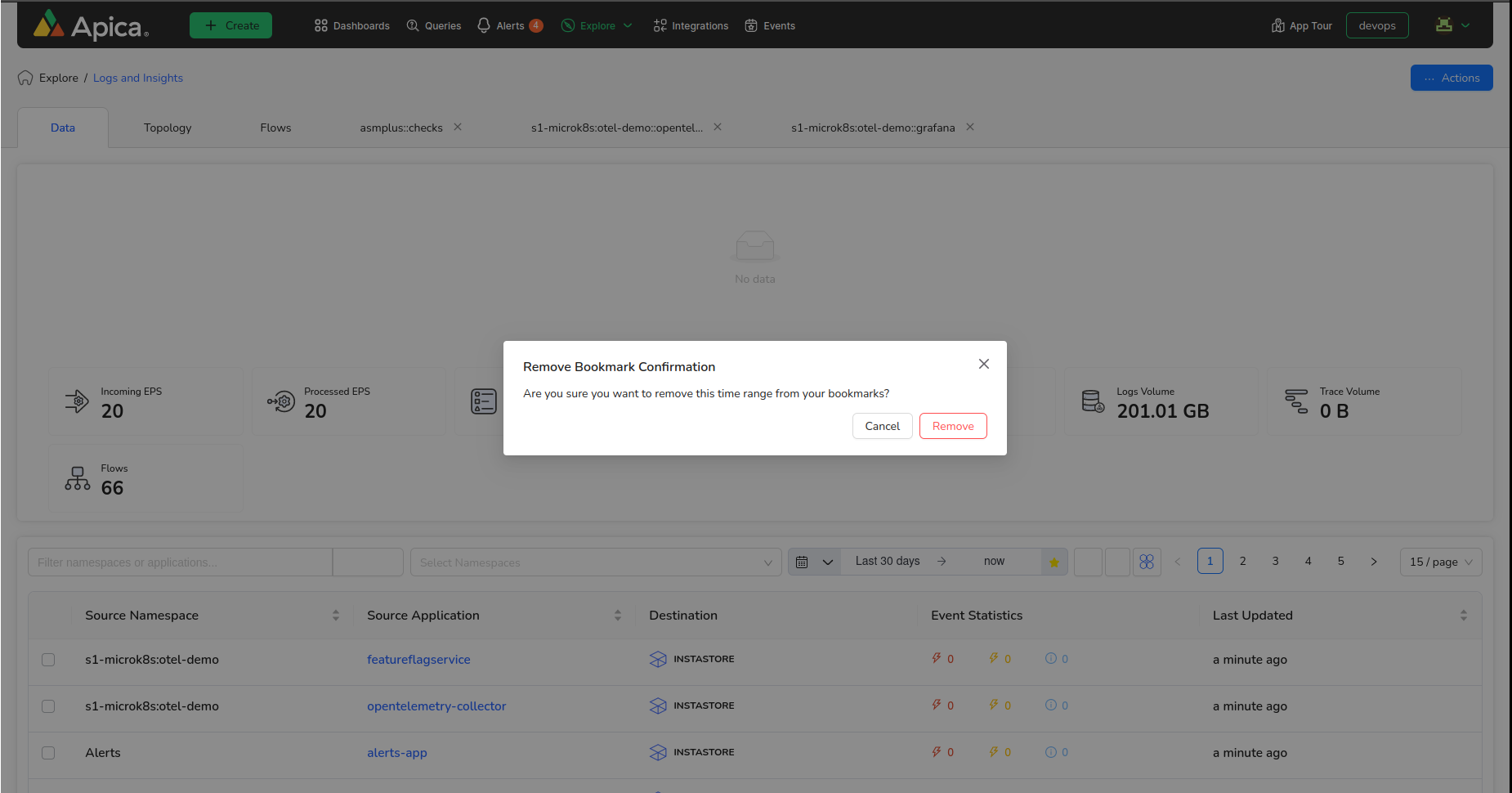Screen dimensions: 1512x793
Task: Check the Alerts namespace row checkbox
Action: [48, 753]
